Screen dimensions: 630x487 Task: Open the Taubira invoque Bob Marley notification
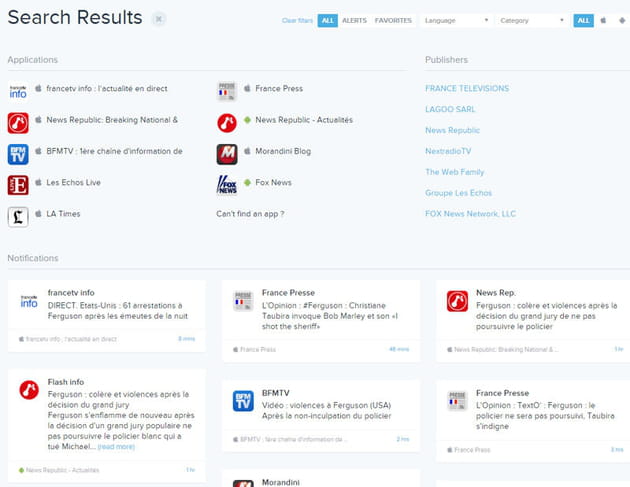coord(330,316)
